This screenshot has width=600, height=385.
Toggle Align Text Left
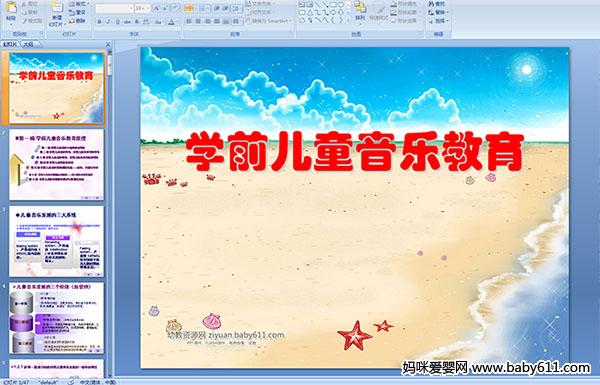[189, 21]
